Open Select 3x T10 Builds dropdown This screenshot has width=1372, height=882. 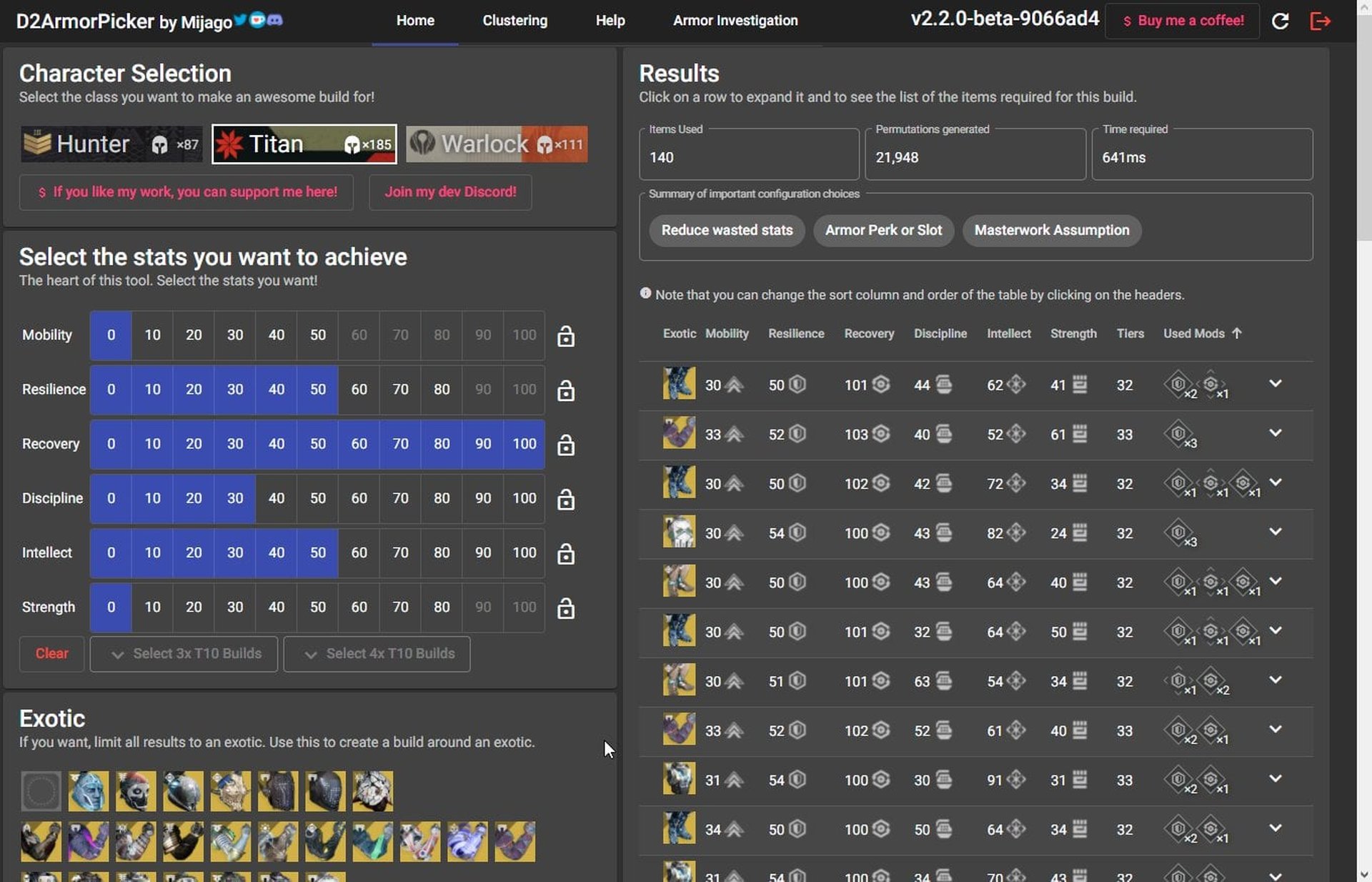point(184,654)
